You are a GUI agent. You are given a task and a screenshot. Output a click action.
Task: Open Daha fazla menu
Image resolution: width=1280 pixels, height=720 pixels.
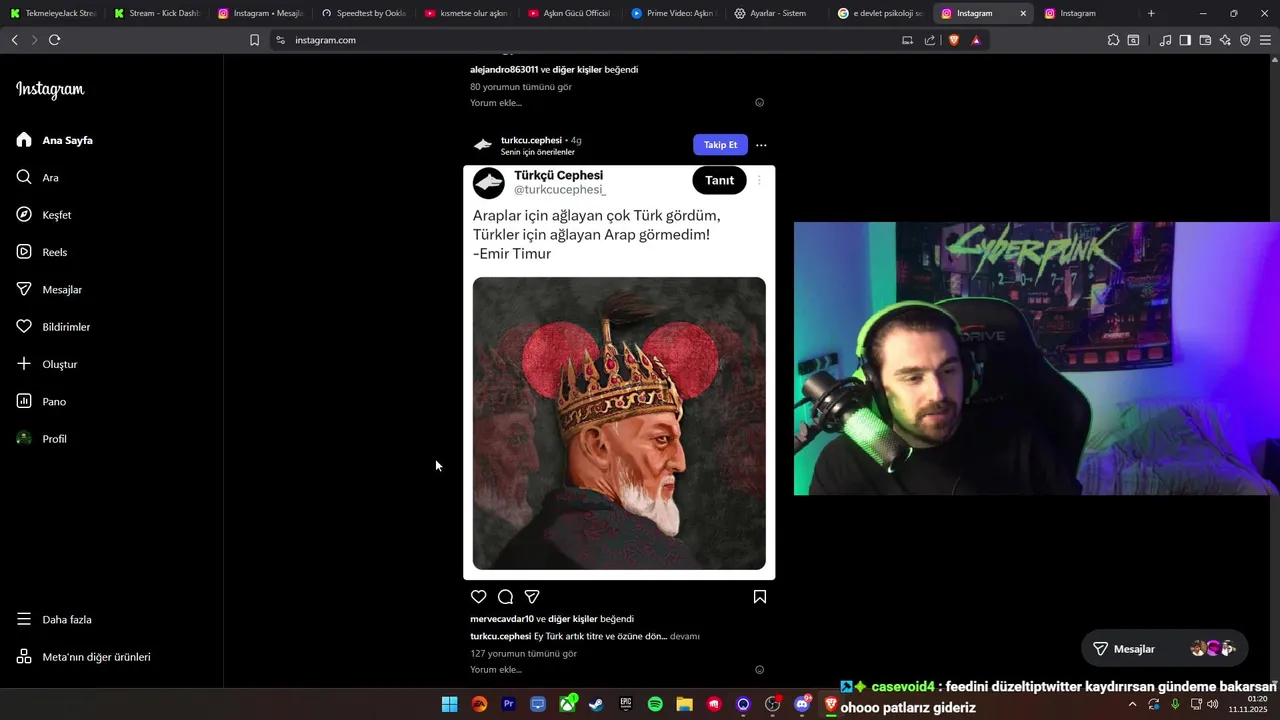click(54, 619)
